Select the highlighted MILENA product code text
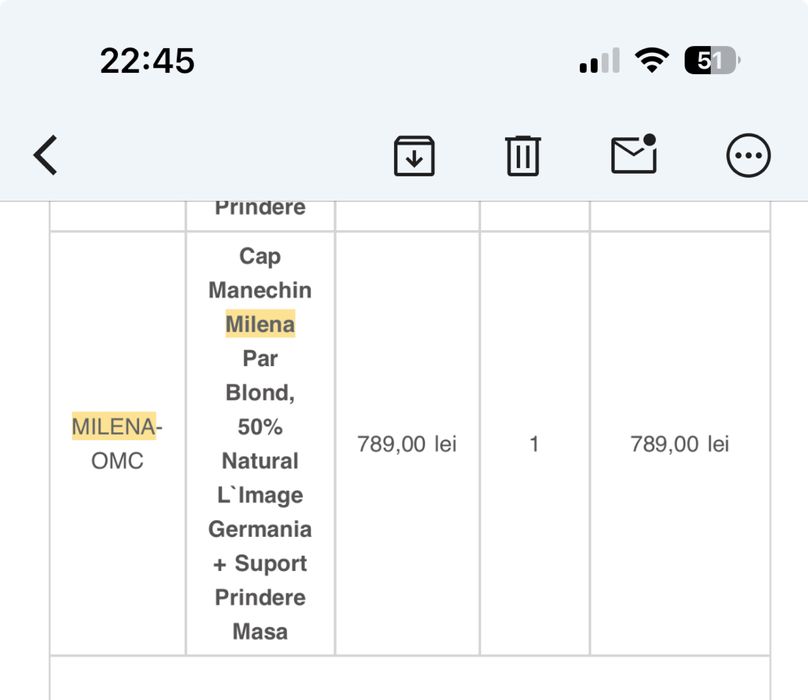This screenshot has height=700, width=808. (113, 427)
